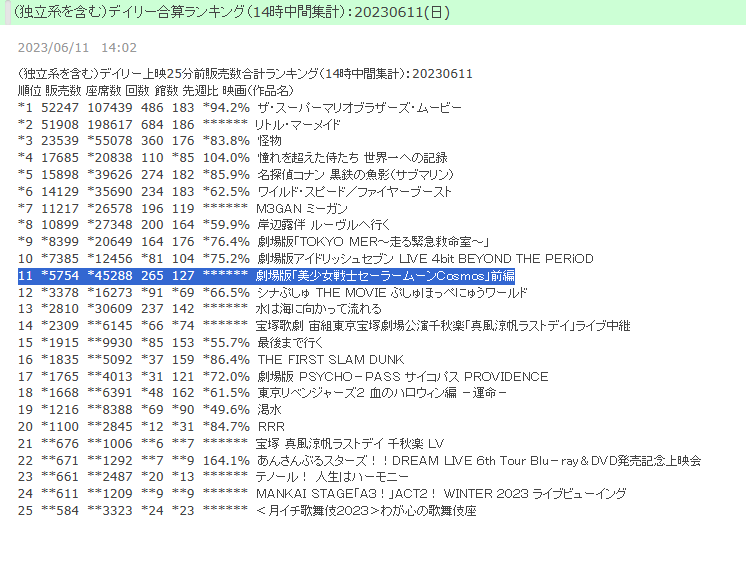The height and width of the screenshot is (579, 746).
Task: Select the row 最後まで行く
Action: pyautogui.click(x=170, y=343)
